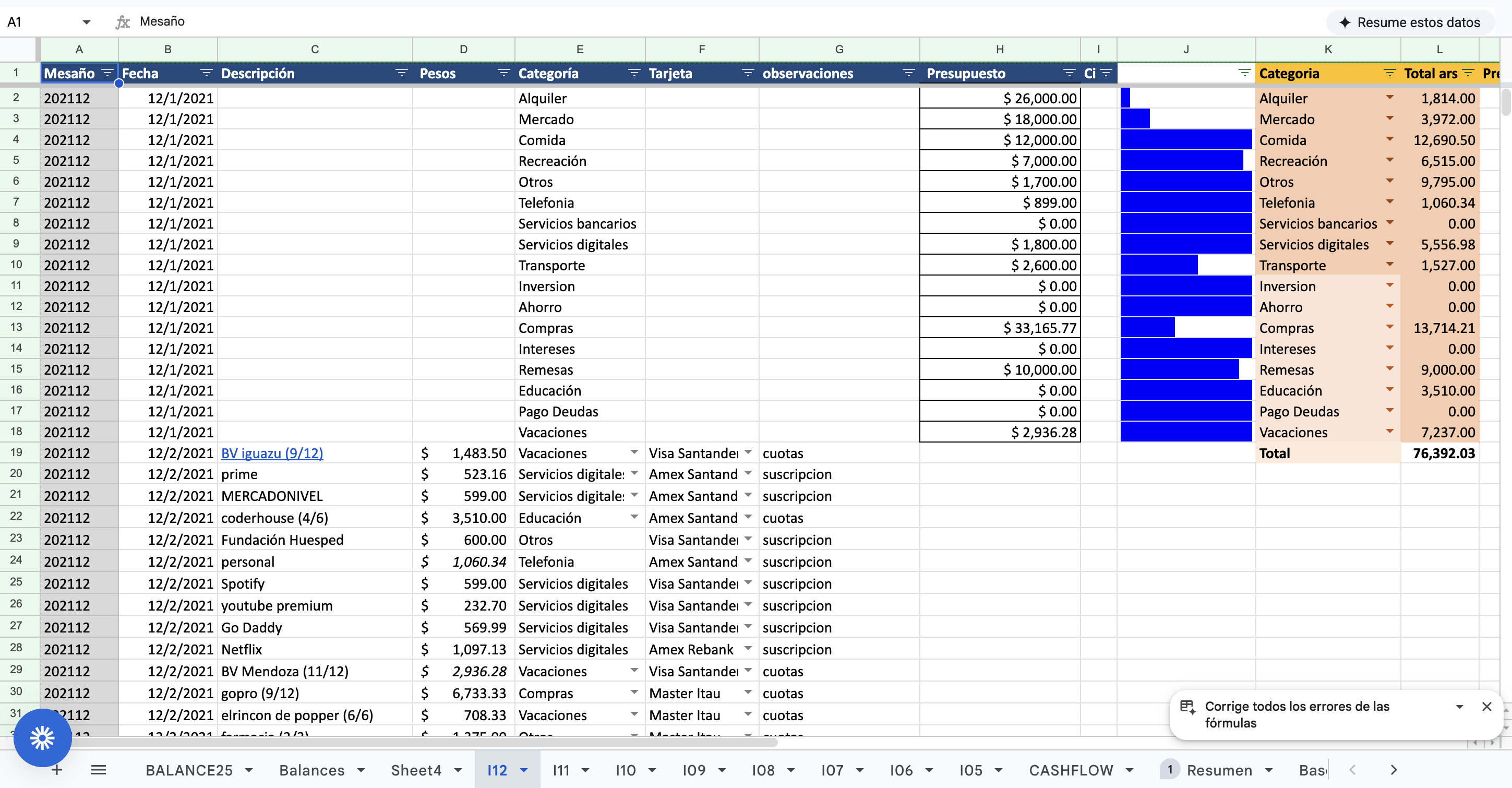Screen dimensions: 1512x788
Task: Open Tarjeta dropdown in the Netflix row
Action: coord(748,649)
